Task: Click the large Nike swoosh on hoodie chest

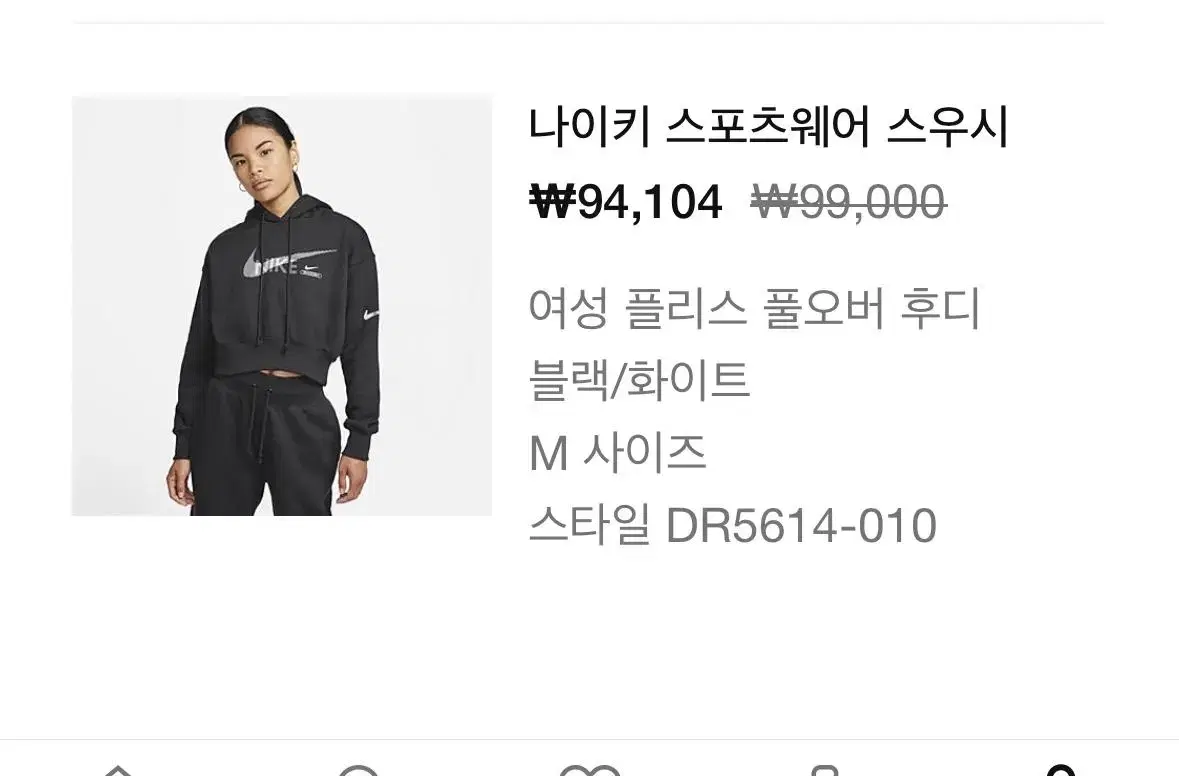Action: pyautogui.click(x=289, y=263)
